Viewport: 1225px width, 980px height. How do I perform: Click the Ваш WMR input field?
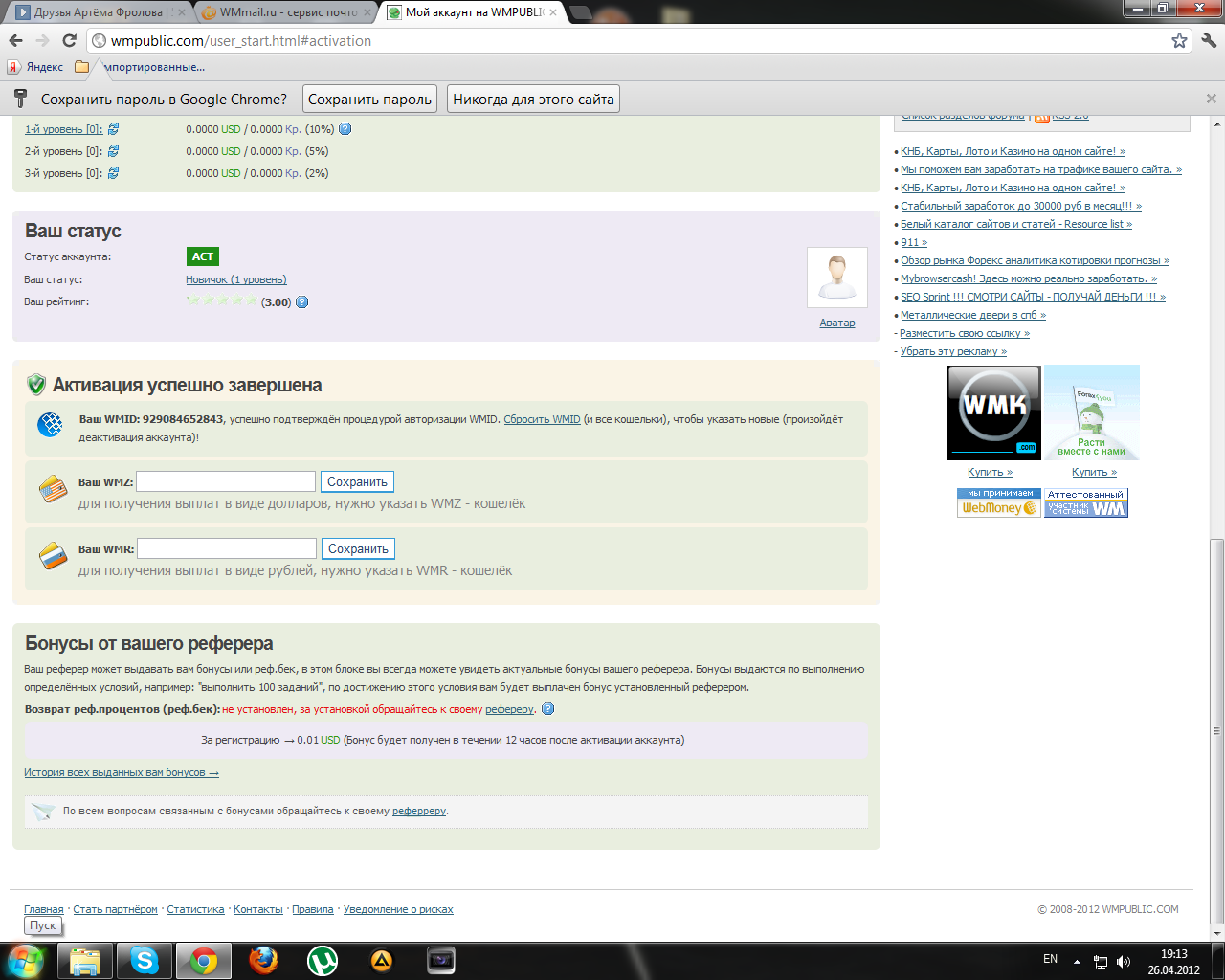pos(227,548)
